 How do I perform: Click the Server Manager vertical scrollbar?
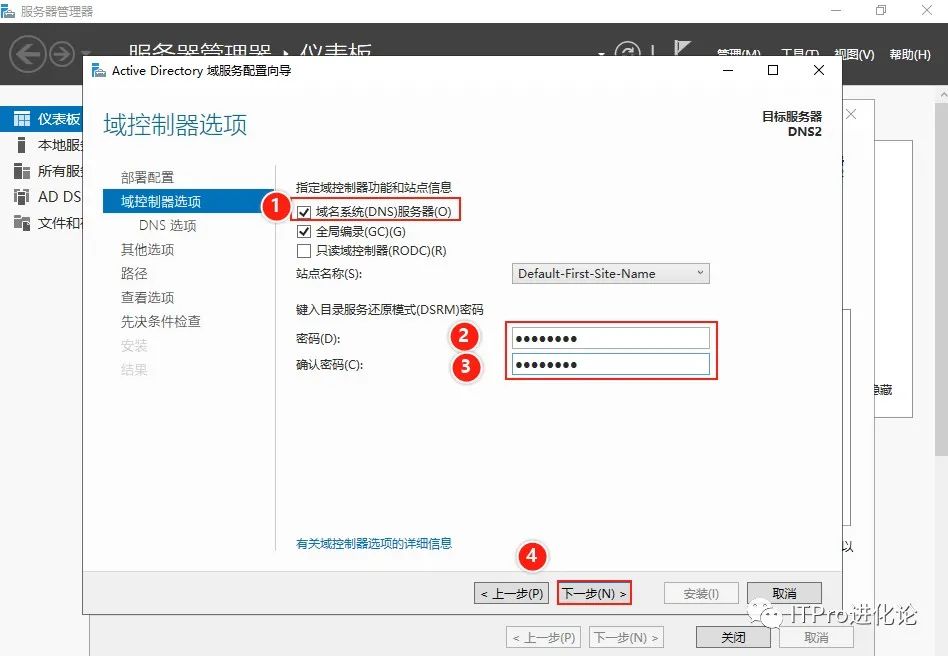(941, 278)
